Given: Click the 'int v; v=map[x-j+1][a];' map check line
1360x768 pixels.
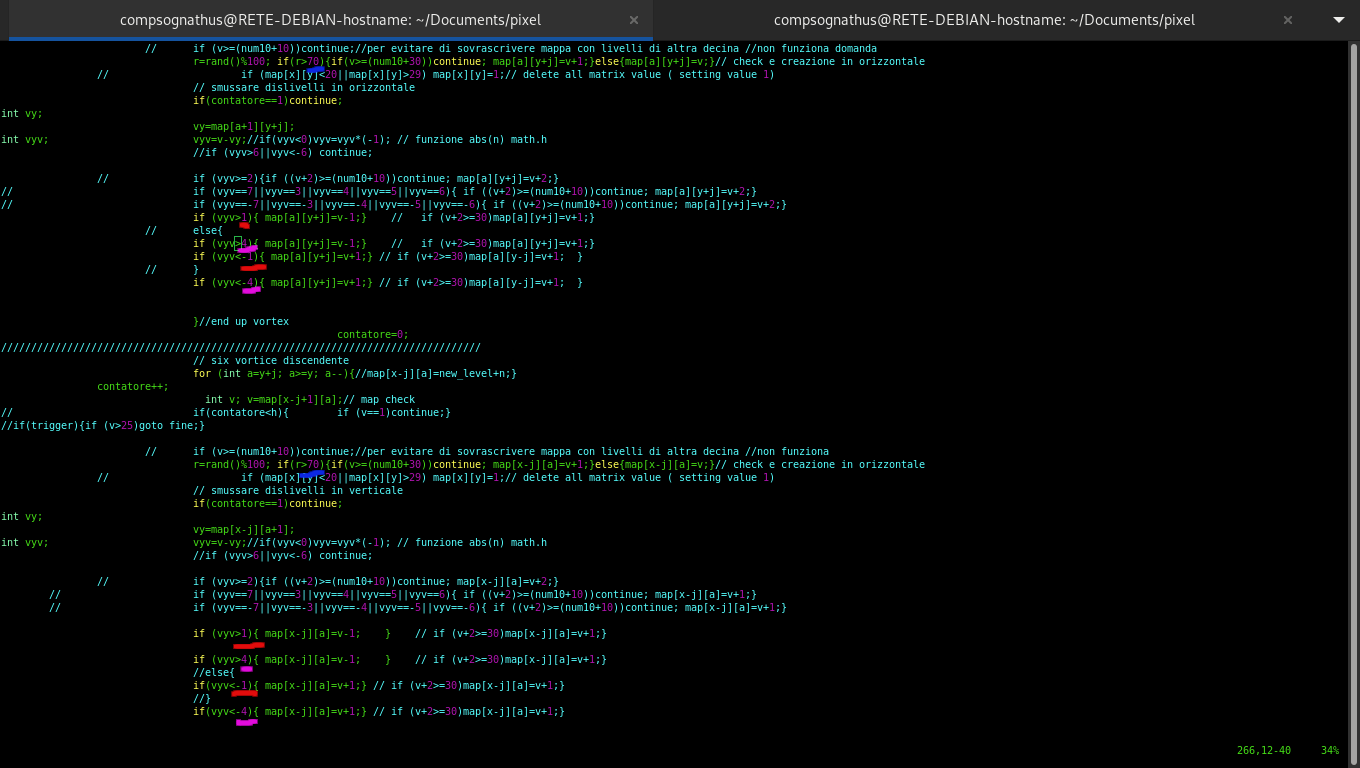Looking at the screenshot, I should [310, 399].
